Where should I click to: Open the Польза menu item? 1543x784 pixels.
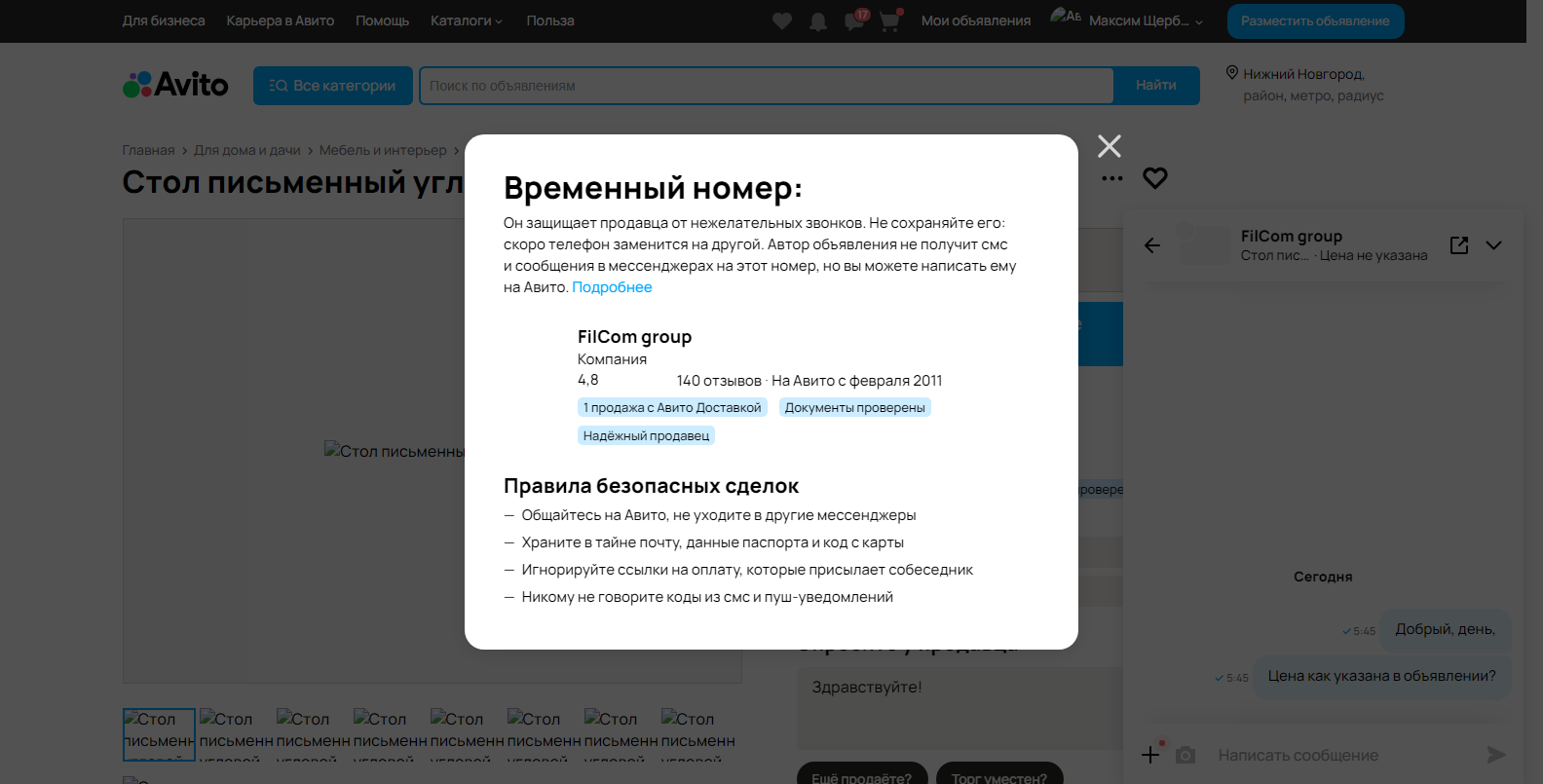coord(550,20)
